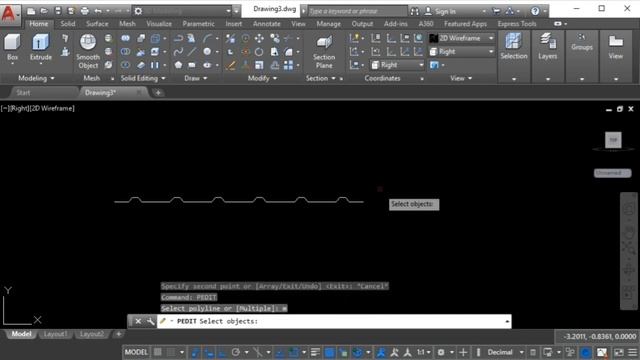The height and width of the screenshot is (360, 640).
Task: Open the Section Plane tool
Action: 324,51
